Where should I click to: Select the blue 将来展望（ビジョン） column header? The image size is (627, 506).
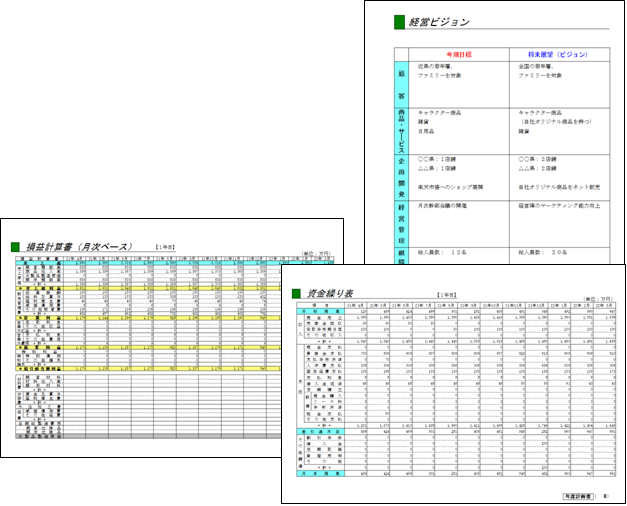point(558,54)
